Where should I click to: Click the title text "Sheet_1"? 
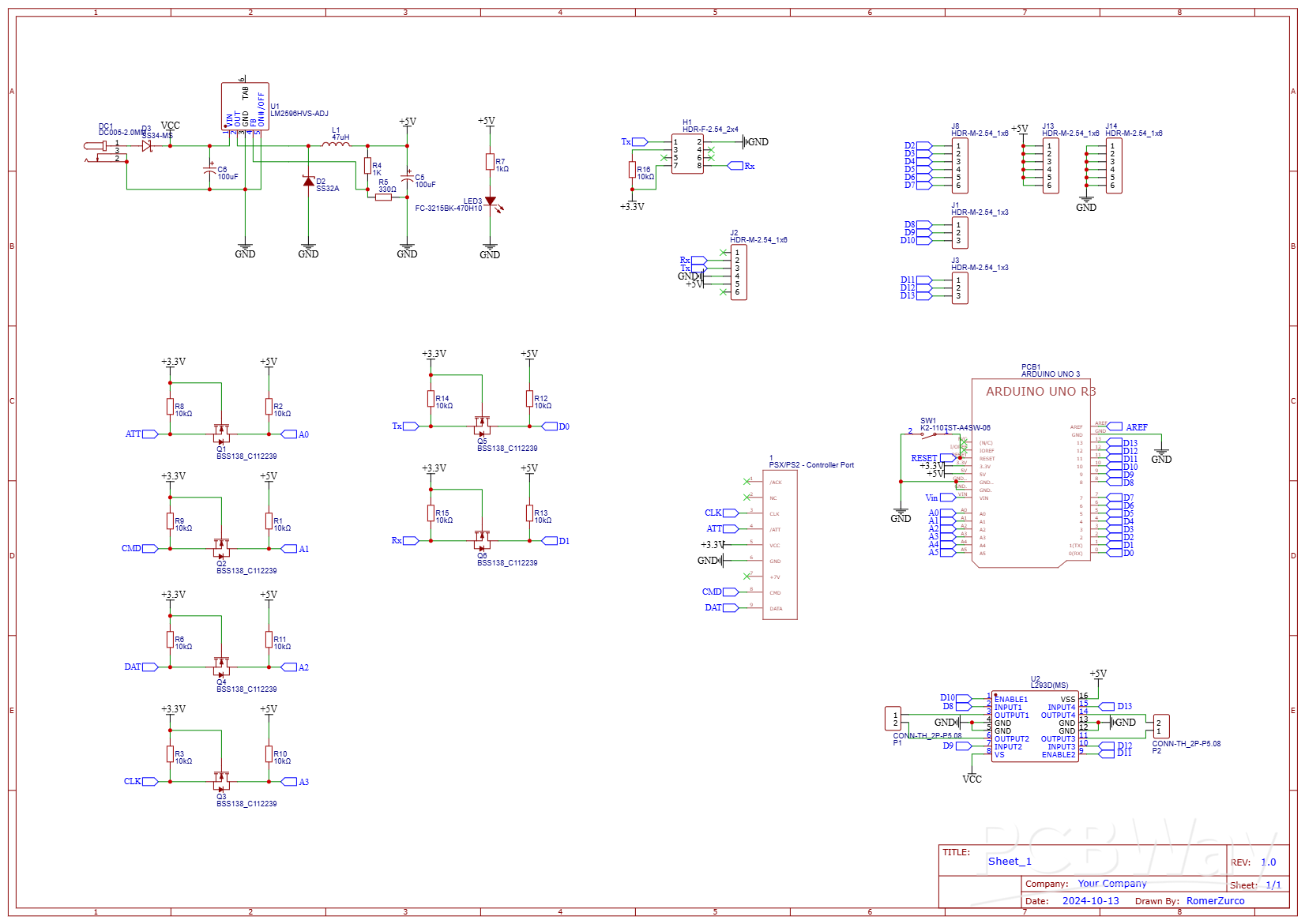1010,862
